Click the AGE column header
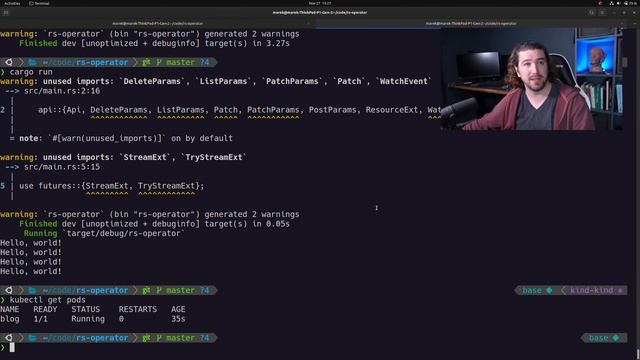Screen dimensions: 640x360 click(x=178, y=309)
